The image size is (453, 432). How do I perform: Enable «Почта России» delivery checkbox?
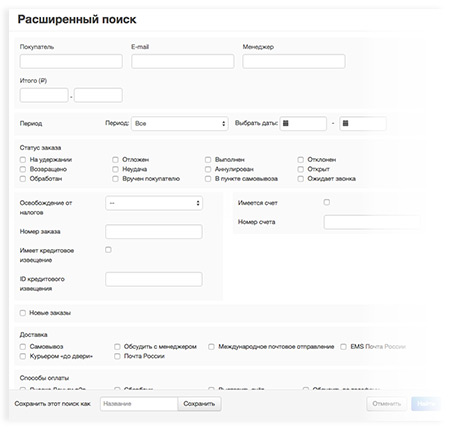(117, 356)
